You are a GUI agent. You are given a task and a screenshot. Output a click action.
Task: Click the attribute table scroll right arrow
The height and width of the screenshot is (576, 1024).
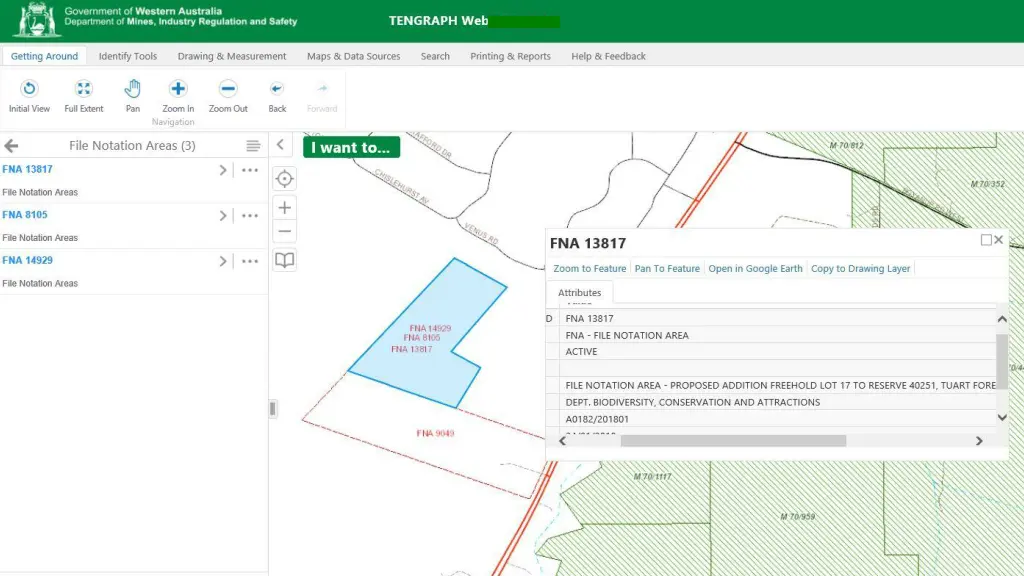tap(979, 441)
